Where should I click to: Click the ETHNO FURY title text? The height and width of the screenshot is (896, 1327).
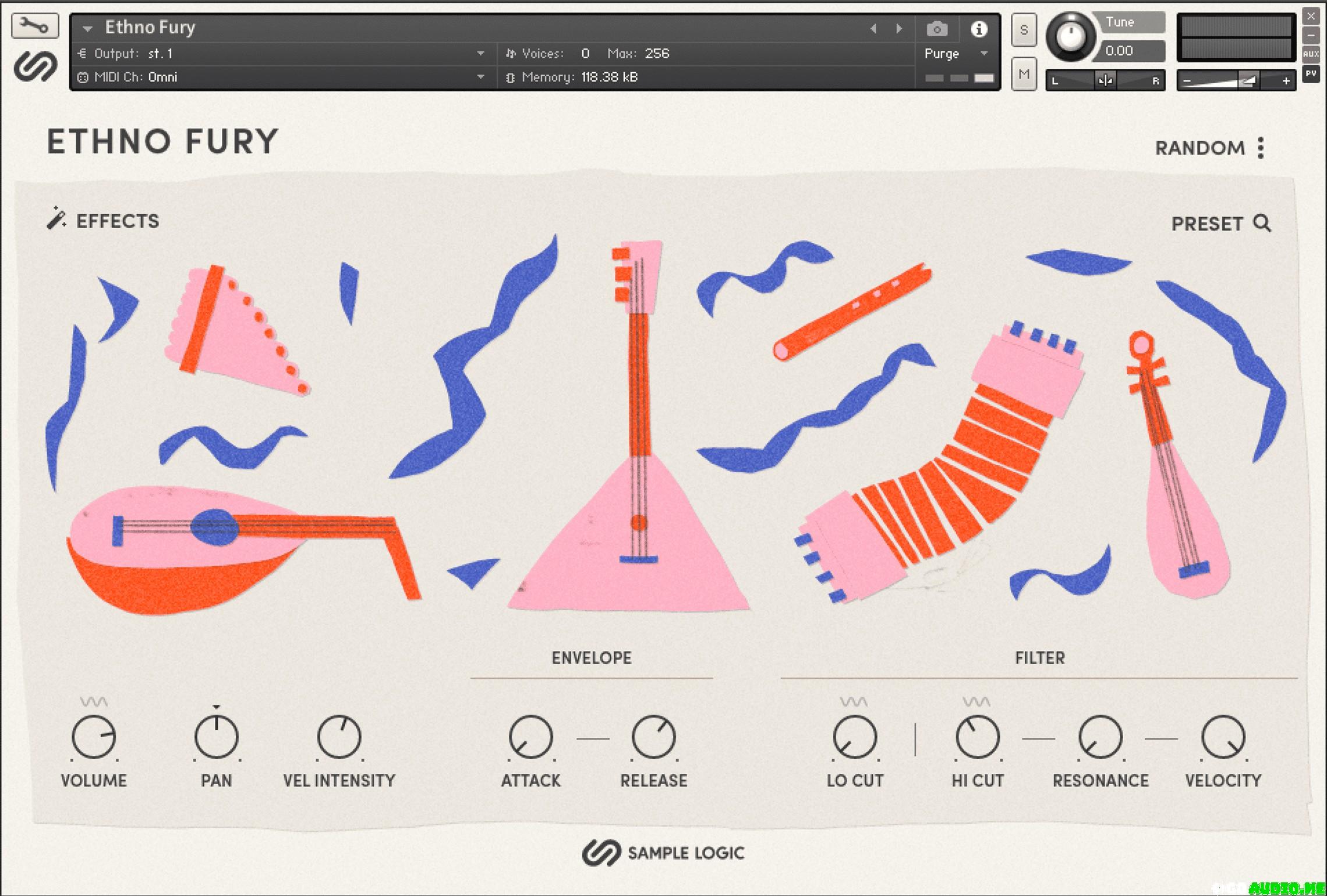click(163, 141)
